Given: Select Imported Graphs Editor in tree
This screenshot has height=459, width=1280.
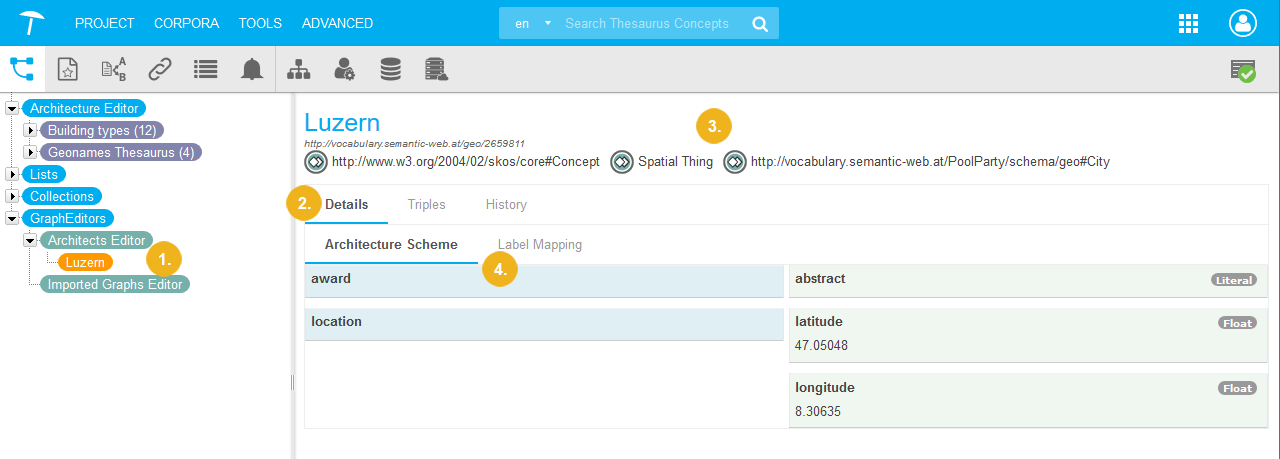Looking at the screenshot, I should pyautogui.click(x=115, y=284).
